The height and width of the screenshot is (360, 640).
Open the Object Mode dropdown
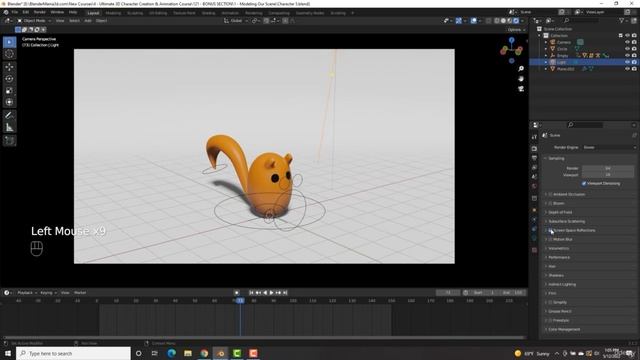pyautogui.click(x=34, y=20)
